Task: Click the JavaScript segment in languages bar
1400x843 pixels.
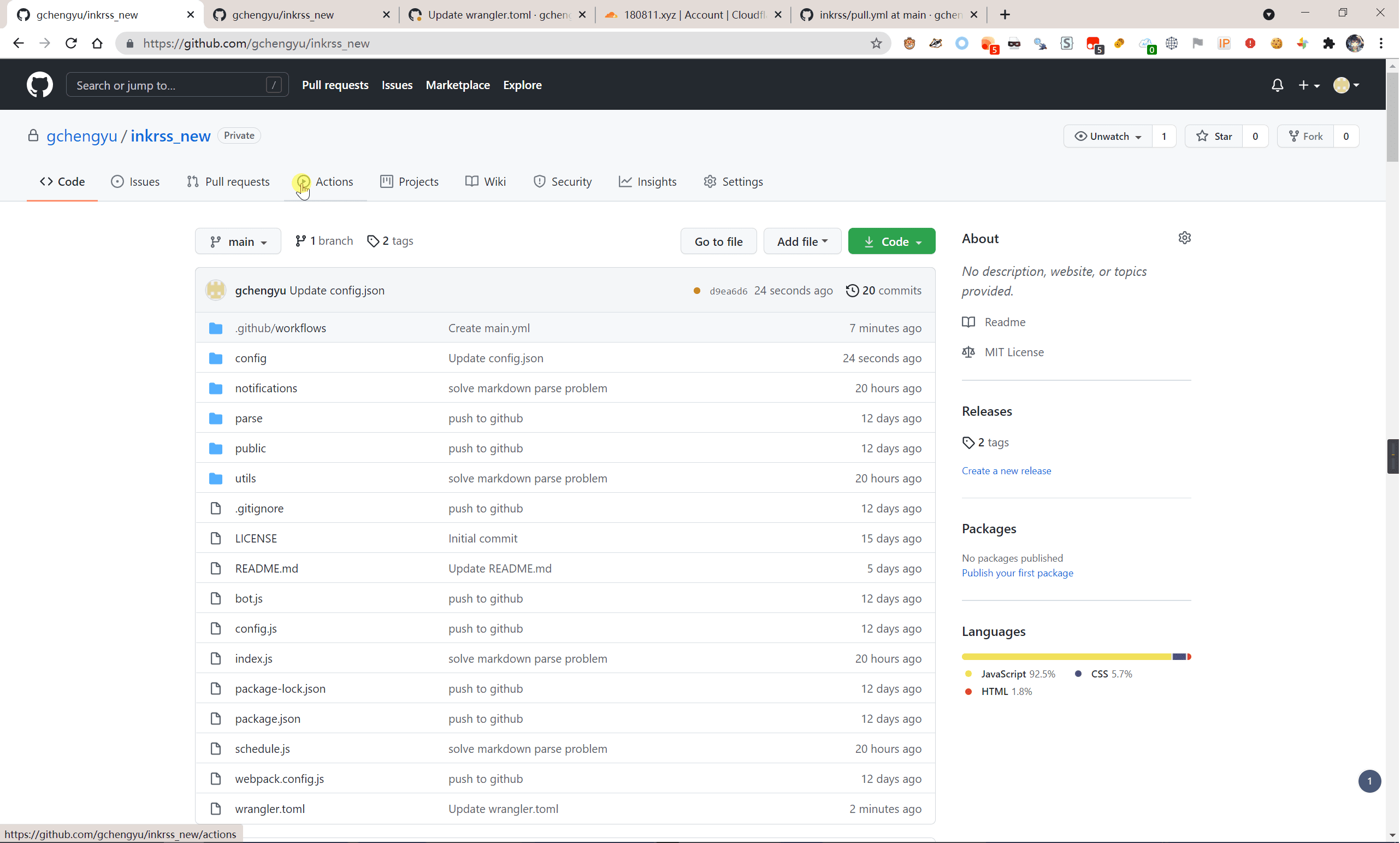Action: coord(1067,657)
